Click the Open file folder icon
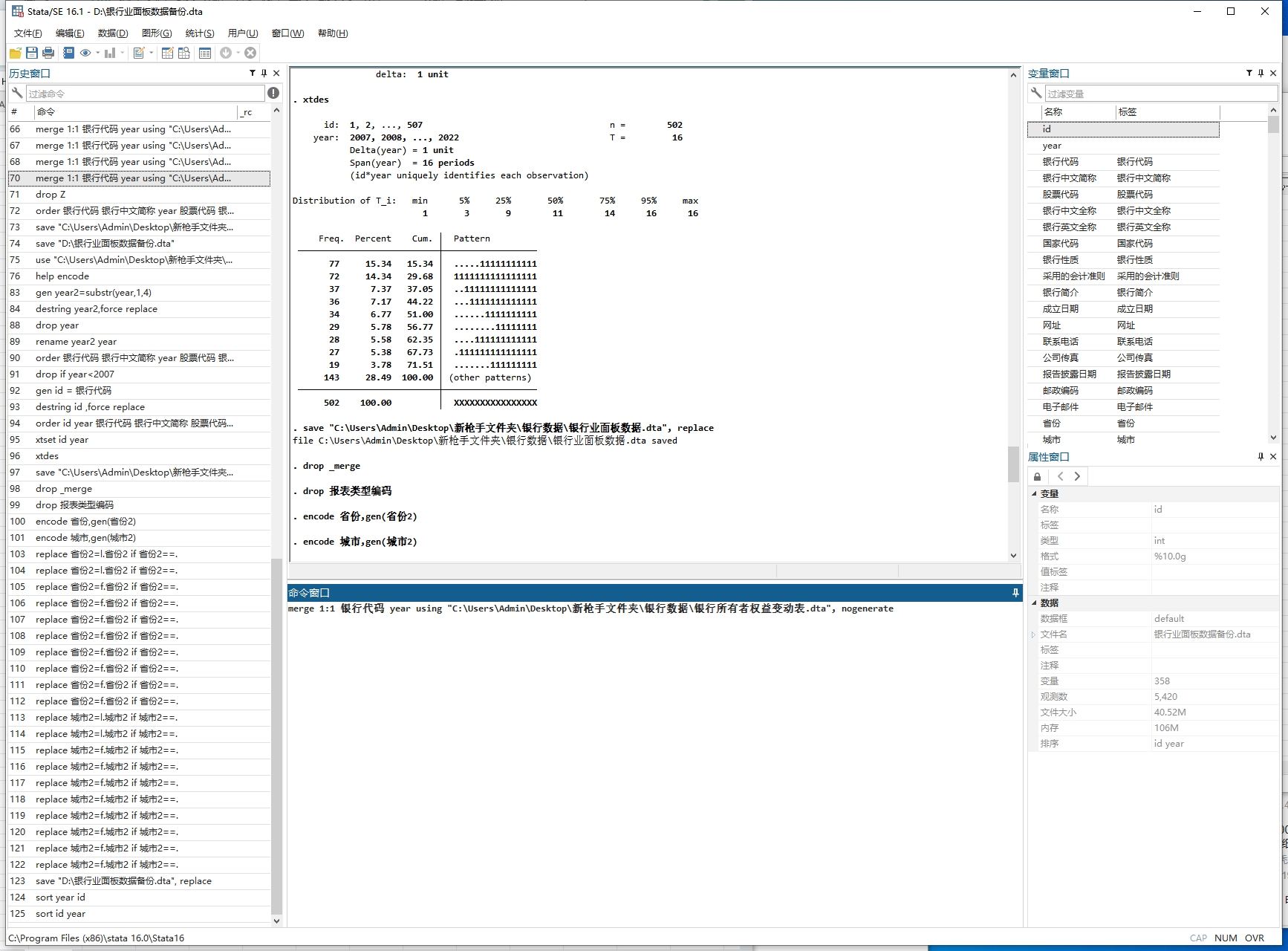The height and width of the screenshot is (951, 1288). [15, 53]
